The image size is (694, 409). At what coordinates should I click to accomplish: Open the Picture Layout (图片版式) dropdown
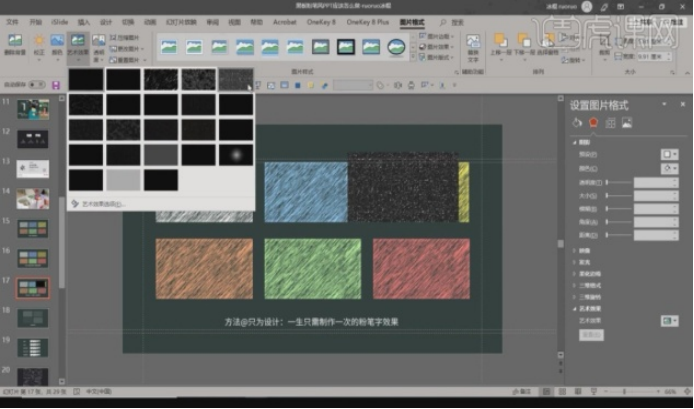pos(436,58)
